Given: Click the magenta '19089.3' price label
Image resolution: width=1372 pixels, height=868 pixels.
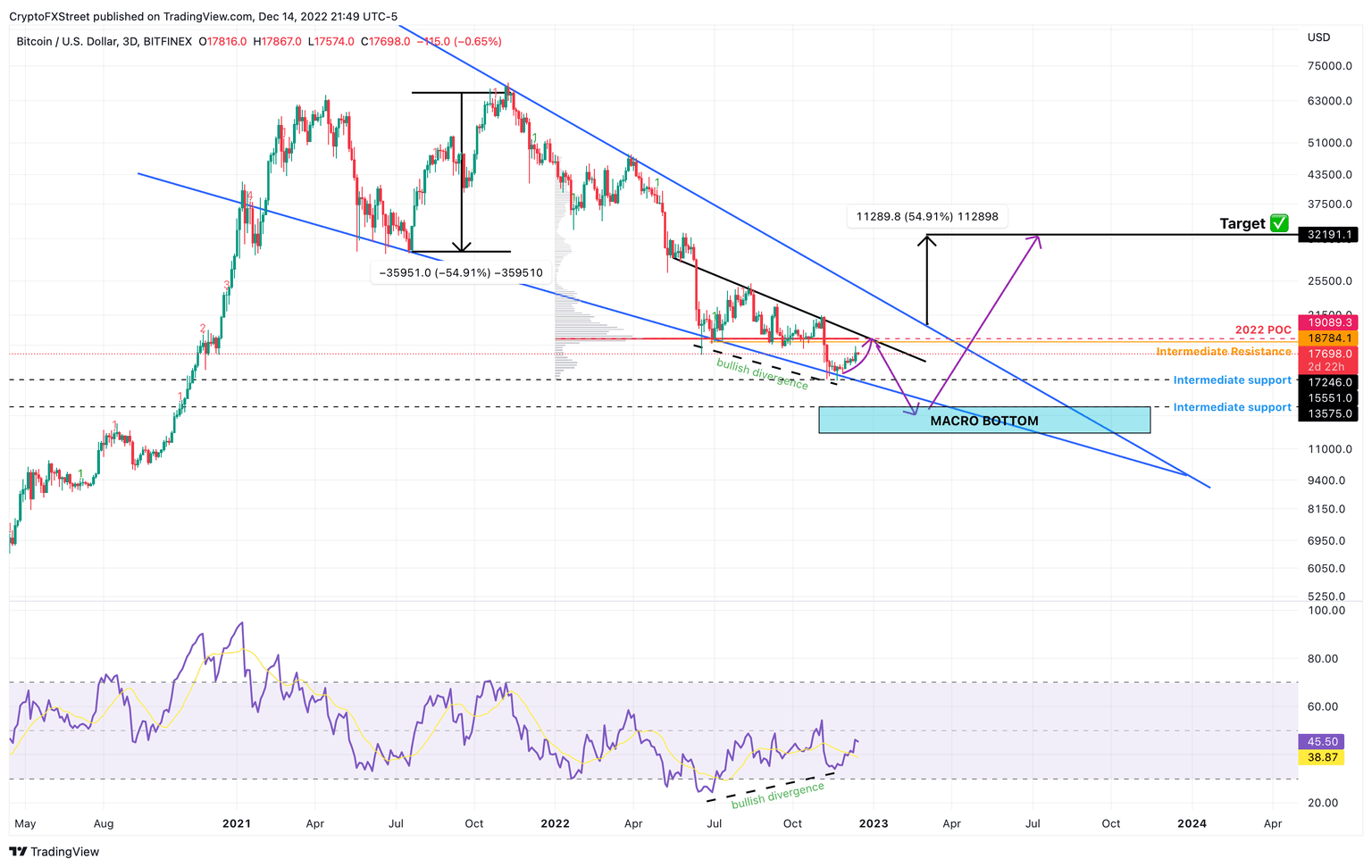Looking at the screenshot, I should pyautogui.click(x=1328, y=322).
